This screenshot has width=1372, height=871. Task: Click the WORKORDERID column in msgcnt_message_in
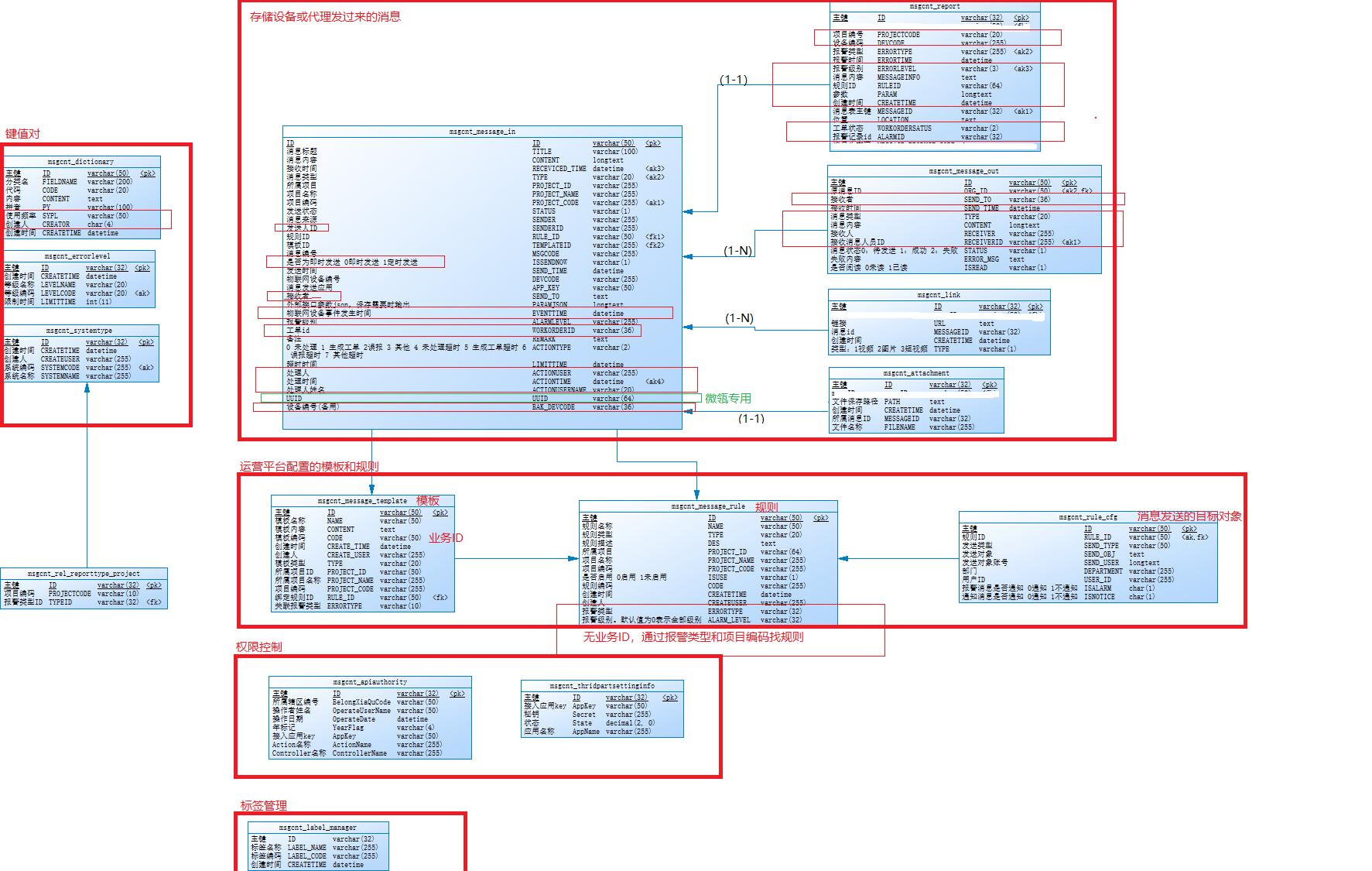click(553, 331)
